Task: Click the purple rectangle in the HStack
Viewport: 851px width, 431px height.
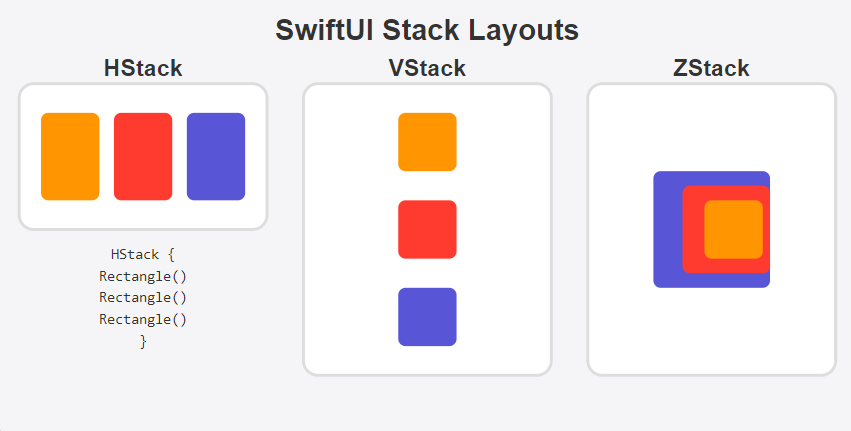Action: [216, 156]
